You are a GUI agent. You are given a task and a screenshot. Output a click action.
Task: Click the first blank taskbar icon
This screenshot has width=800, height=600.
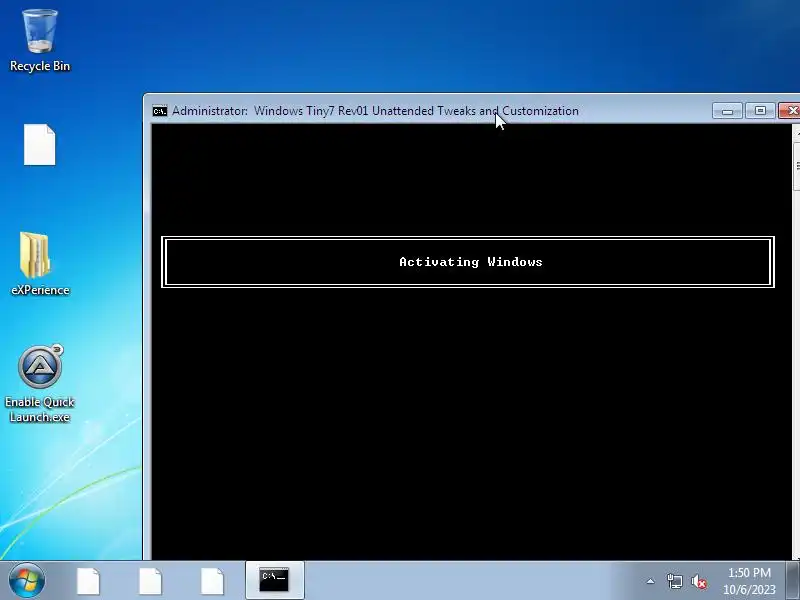pos(89,581)
